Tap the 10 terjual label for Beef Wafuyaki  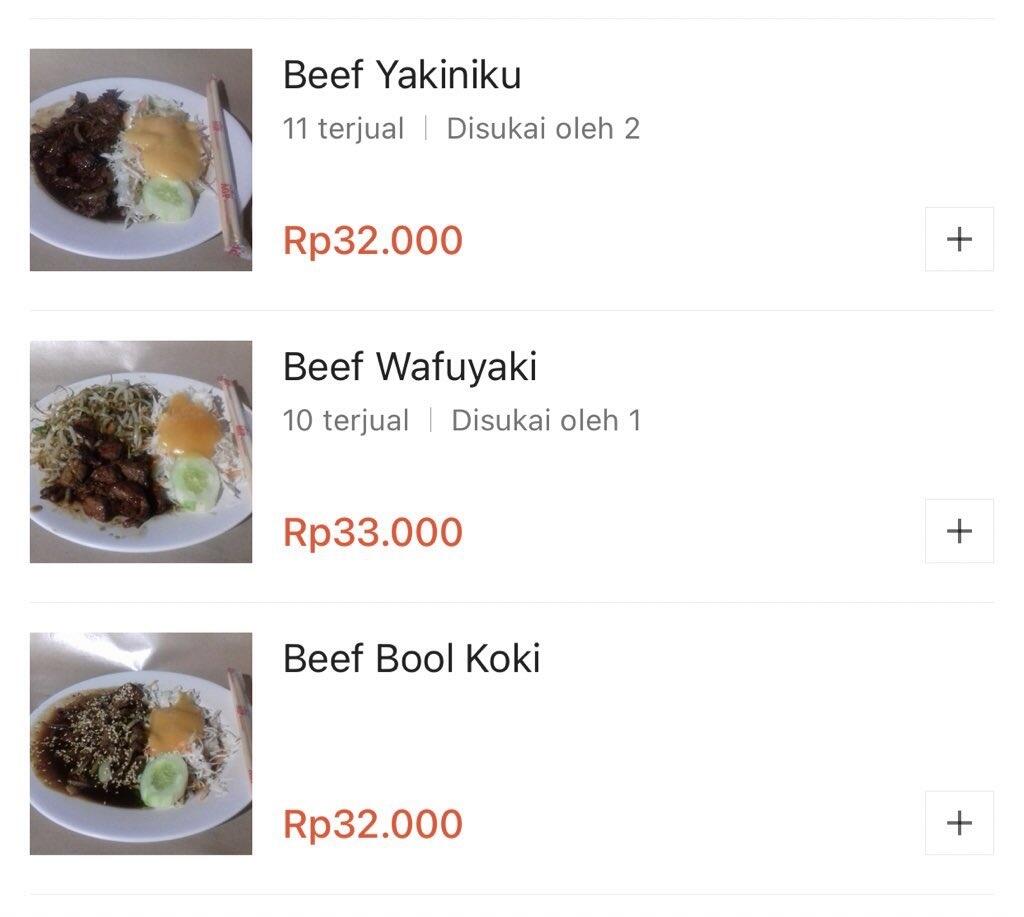(x=345, y=420)
